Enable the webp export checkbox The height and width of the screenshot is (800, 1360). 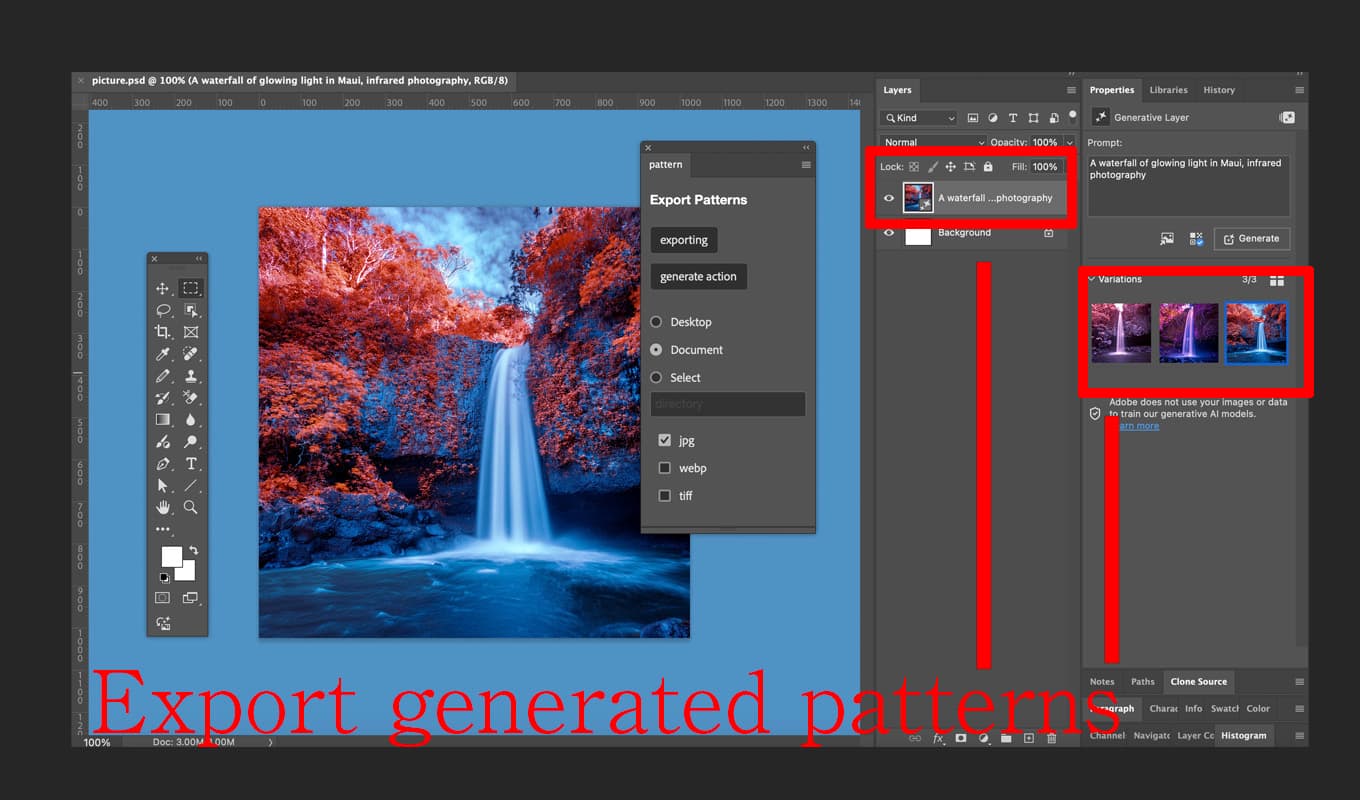tap(665, 468)
